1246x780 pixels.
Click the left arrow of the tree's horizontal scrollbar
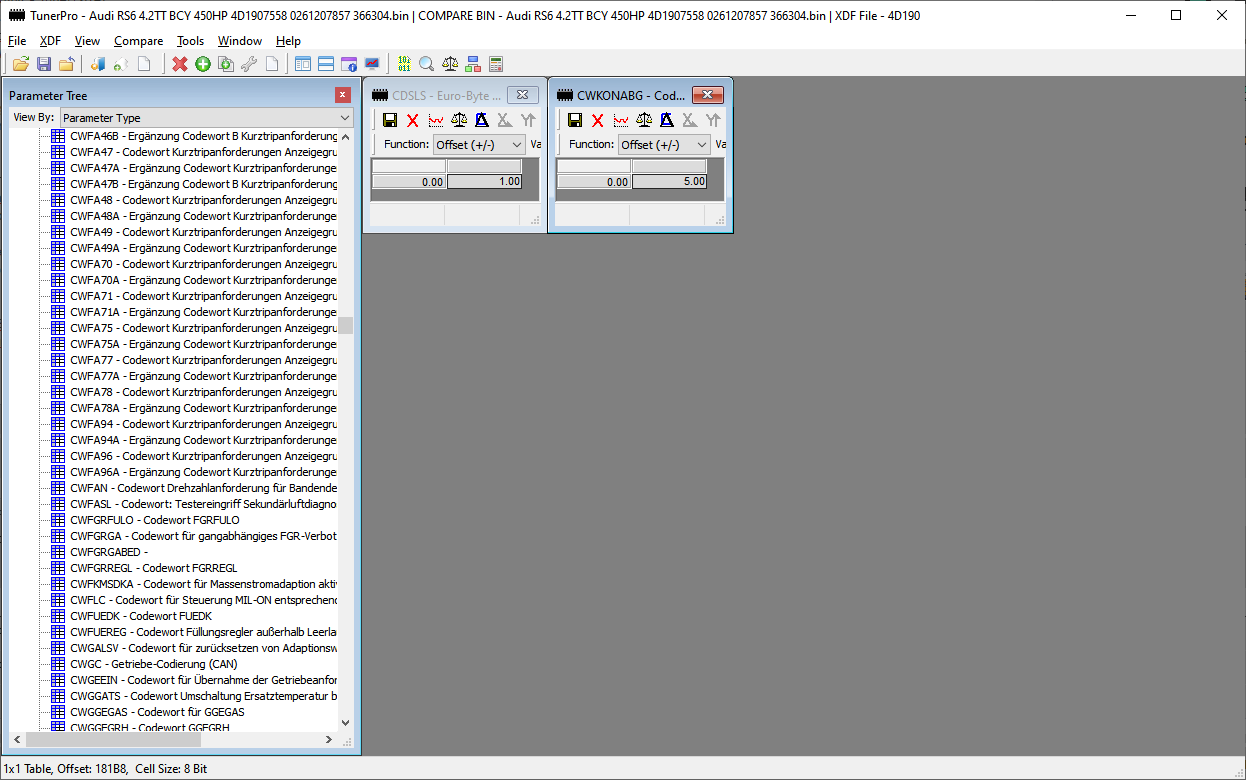pos(17,740)
